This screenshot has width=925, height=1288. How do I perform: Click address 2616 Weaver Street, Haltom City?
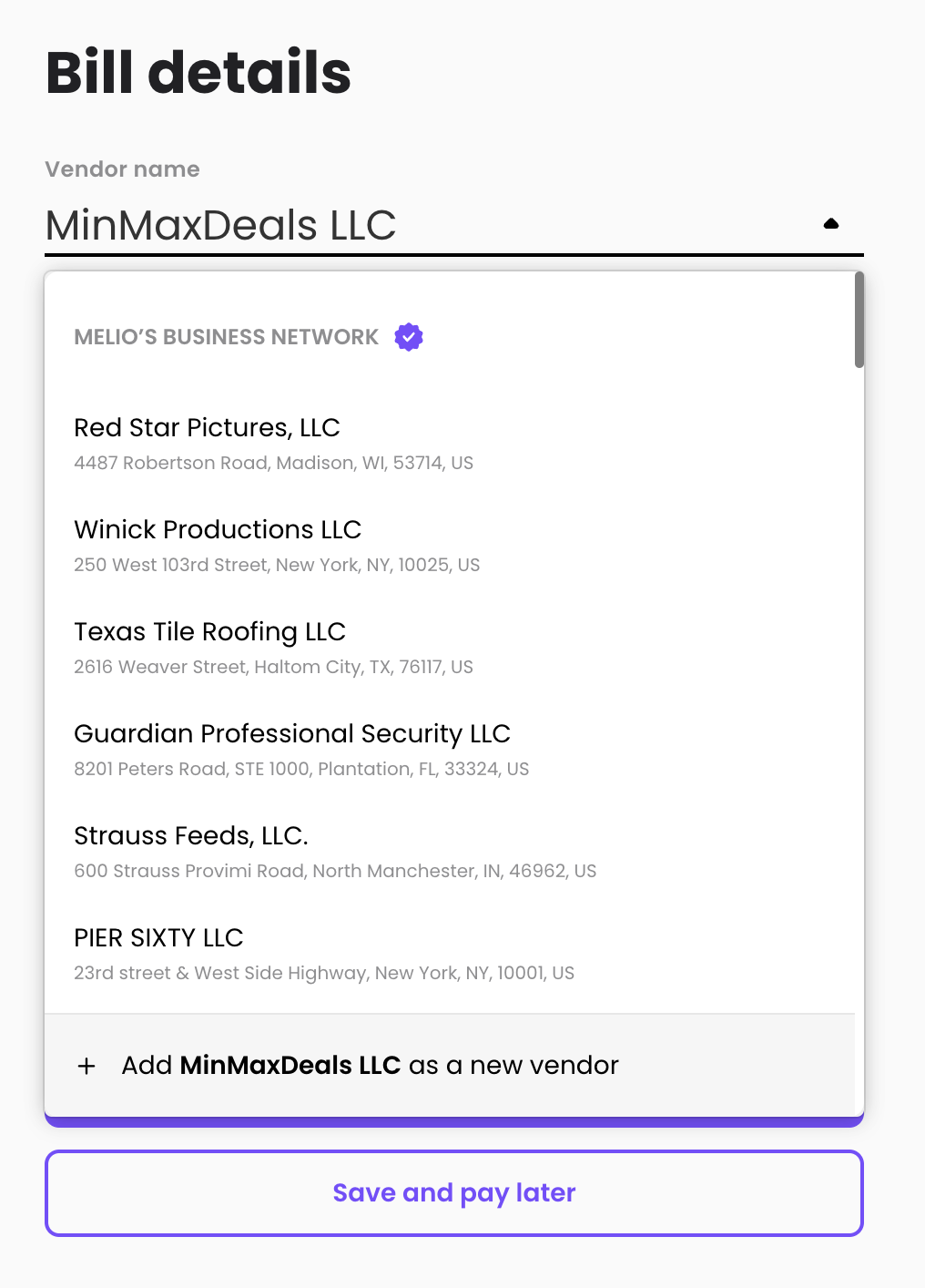click(273, 667)
